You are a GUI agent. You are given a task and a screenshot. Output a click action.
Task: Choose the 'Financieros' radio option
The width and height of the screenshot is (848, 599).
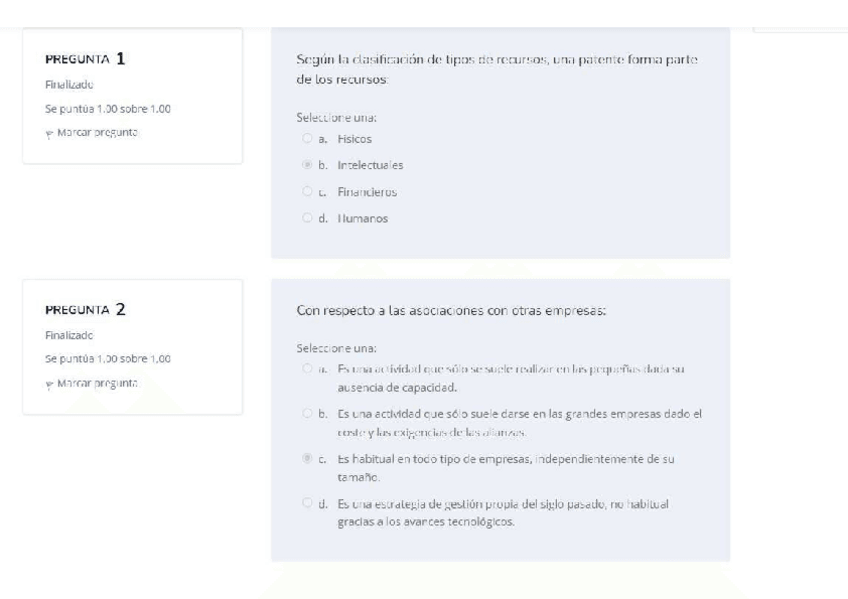coord(306,192)
